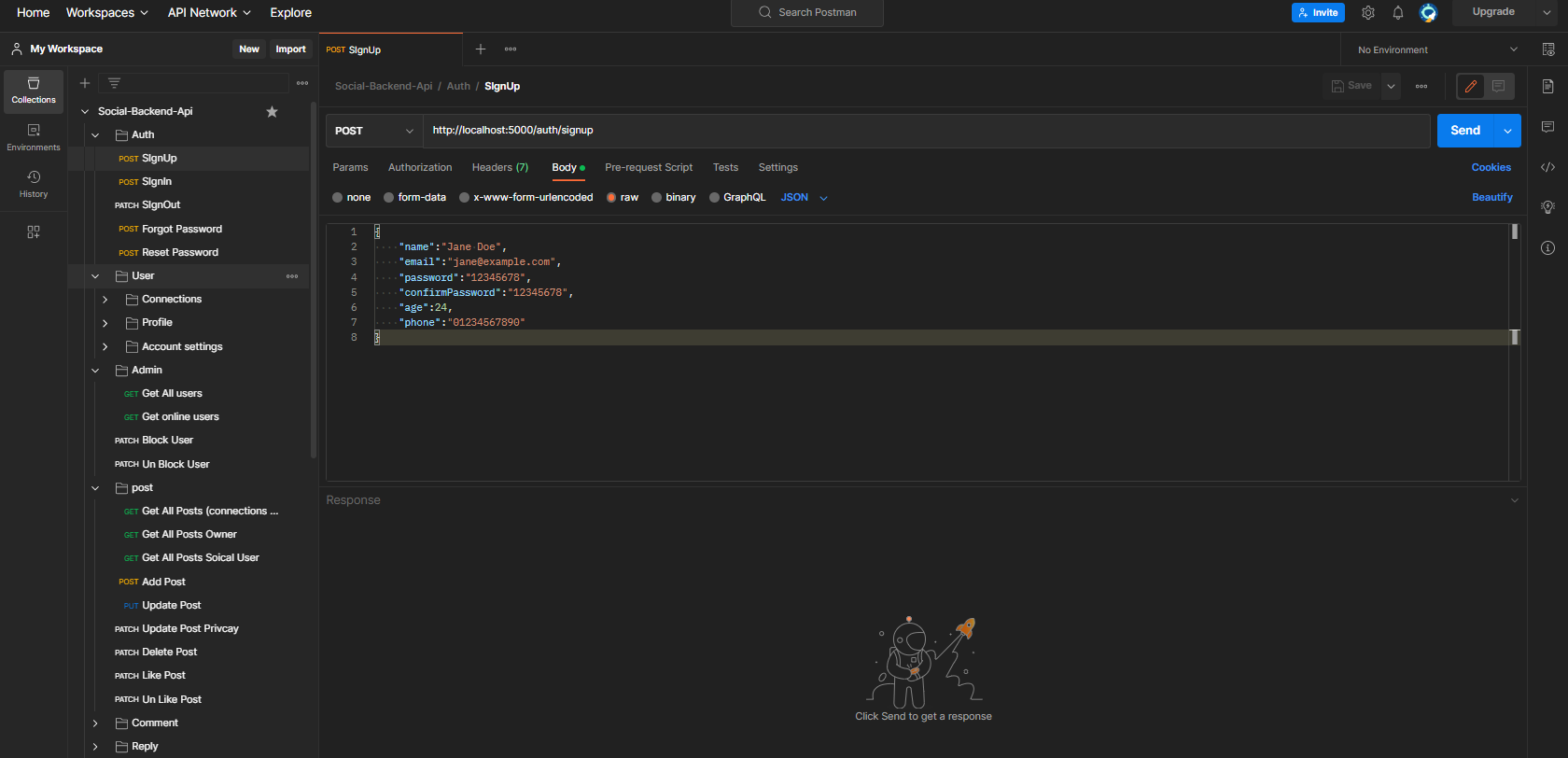Click the filter icon in collections search

tap(114, 83)
